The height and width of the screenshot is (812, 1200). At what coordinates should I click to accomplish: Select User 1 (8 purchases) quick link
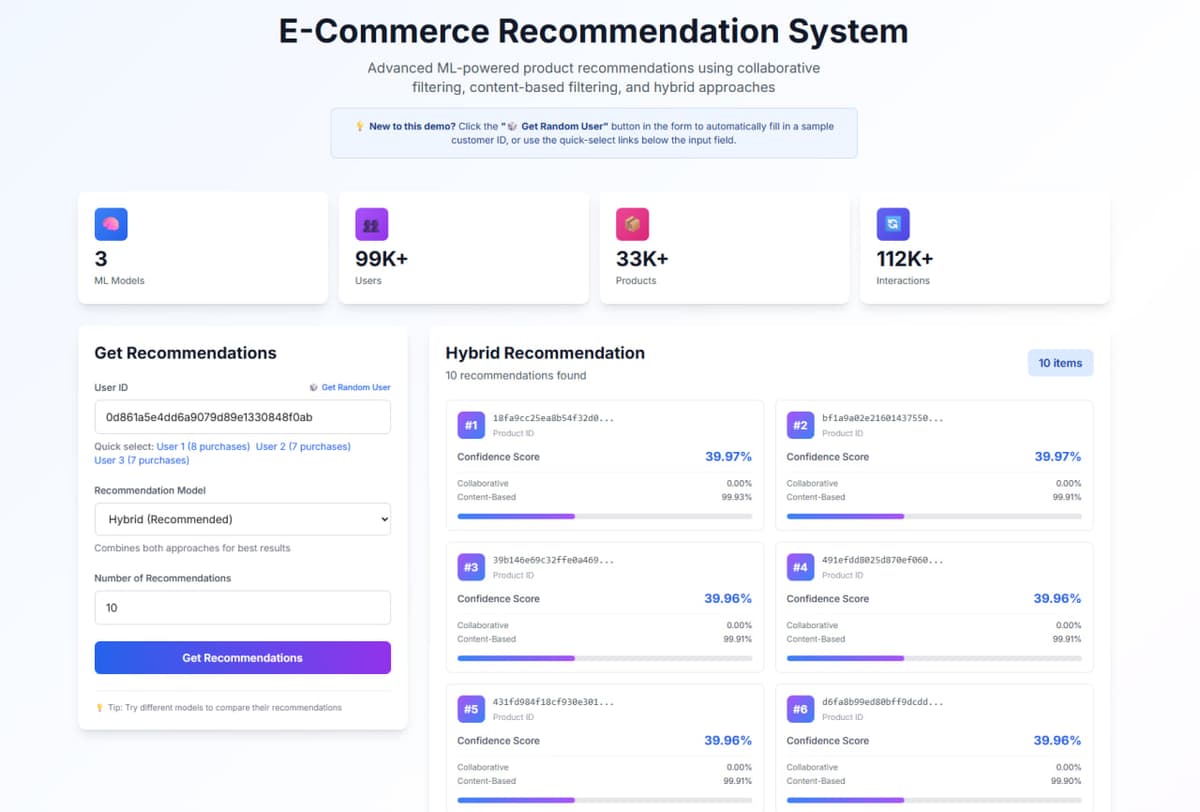203,446
